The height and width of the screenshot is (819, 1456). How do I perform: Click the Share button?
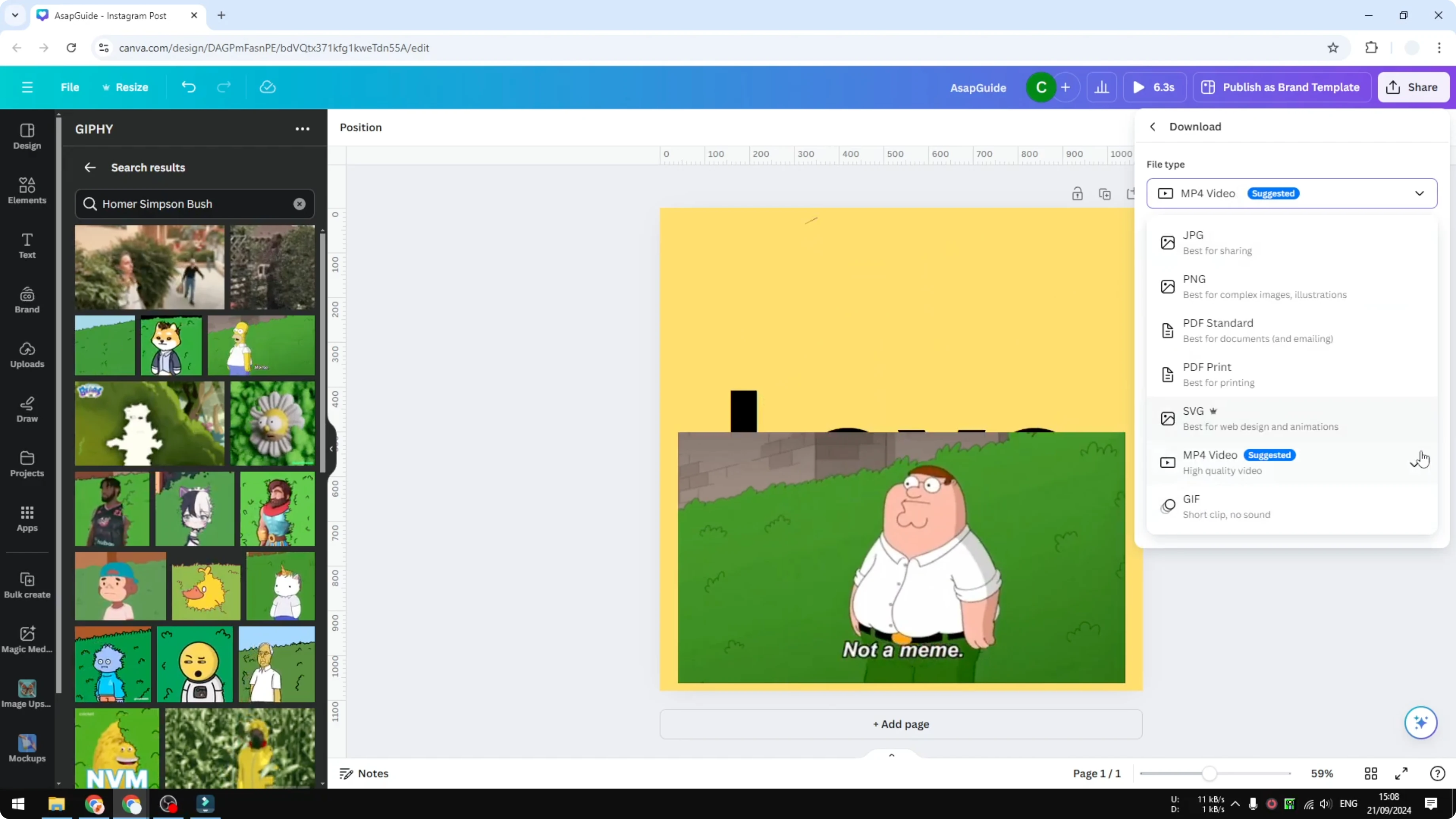pos(1413,87)
